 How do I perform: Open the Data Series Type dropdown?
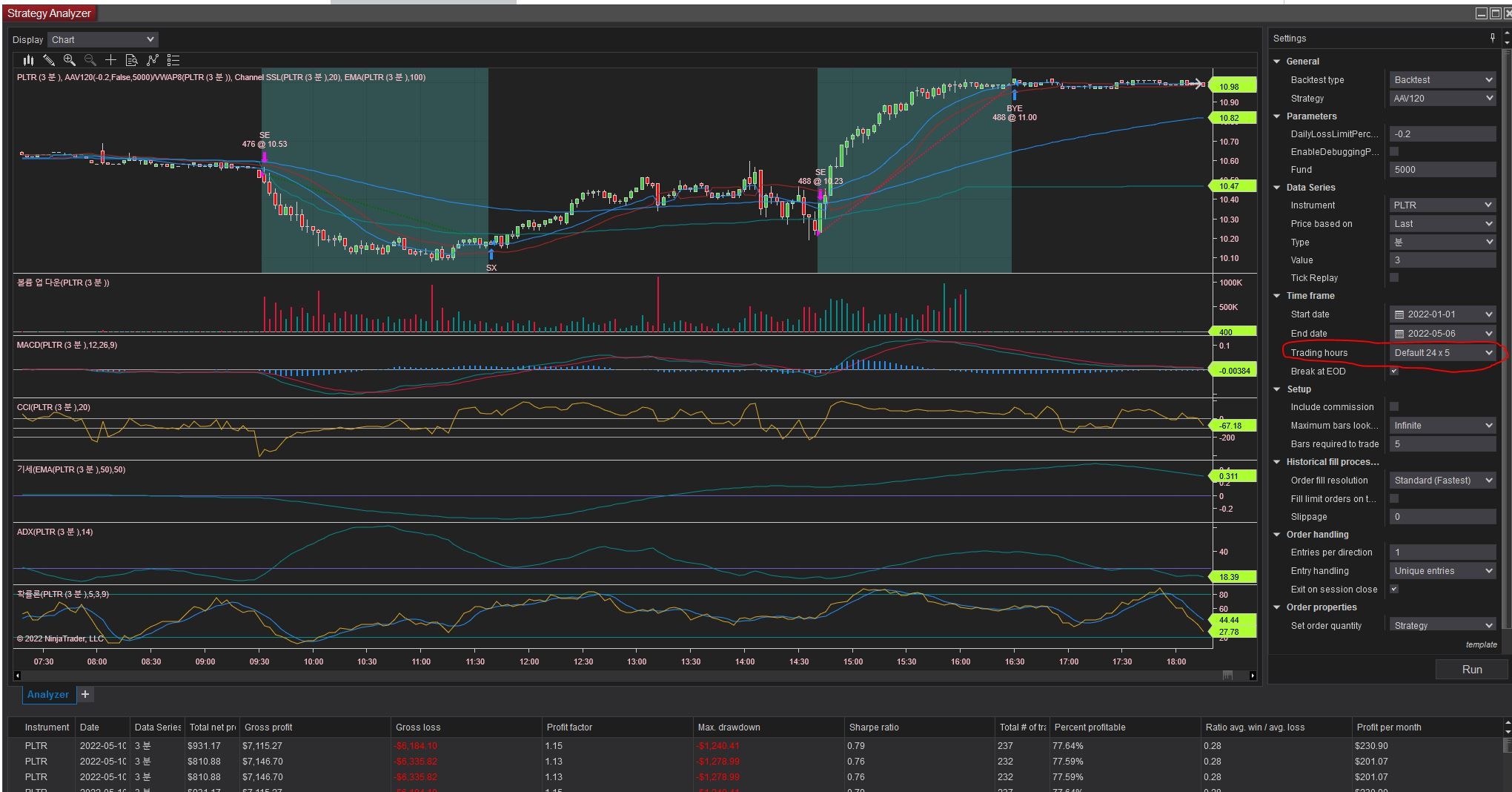(1442, 242)
